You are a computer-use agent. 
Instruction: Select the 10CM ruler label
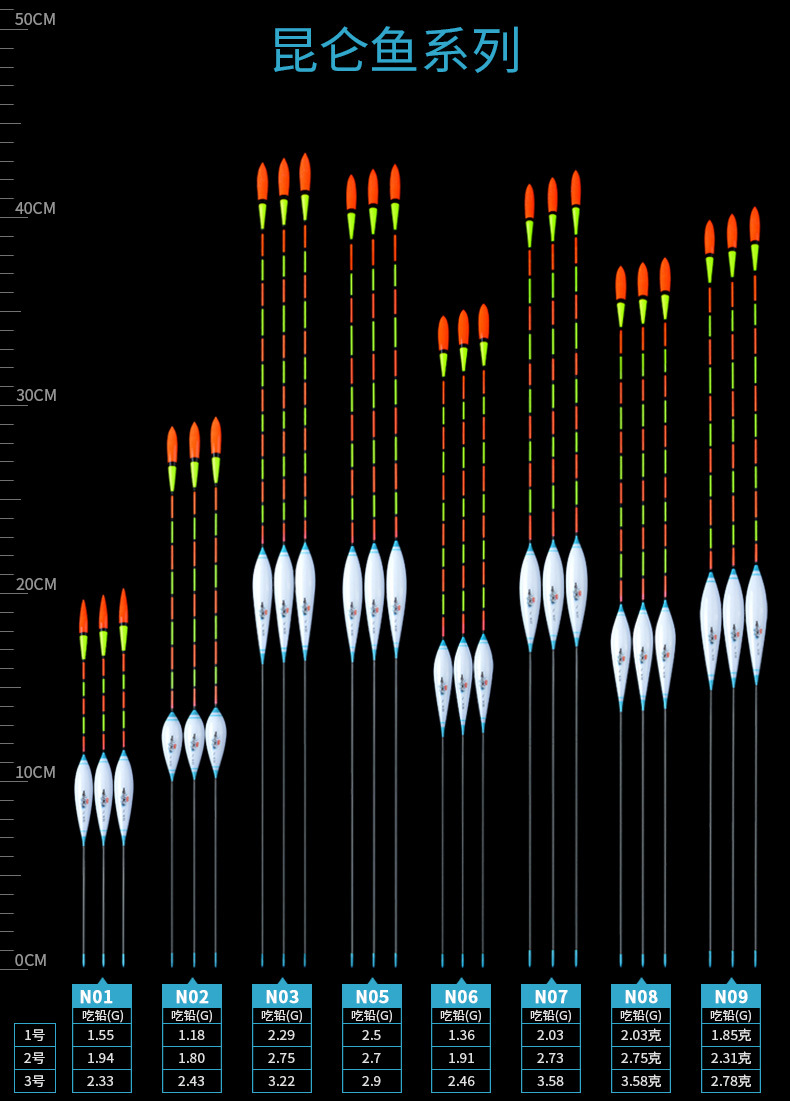click(35, 772)
